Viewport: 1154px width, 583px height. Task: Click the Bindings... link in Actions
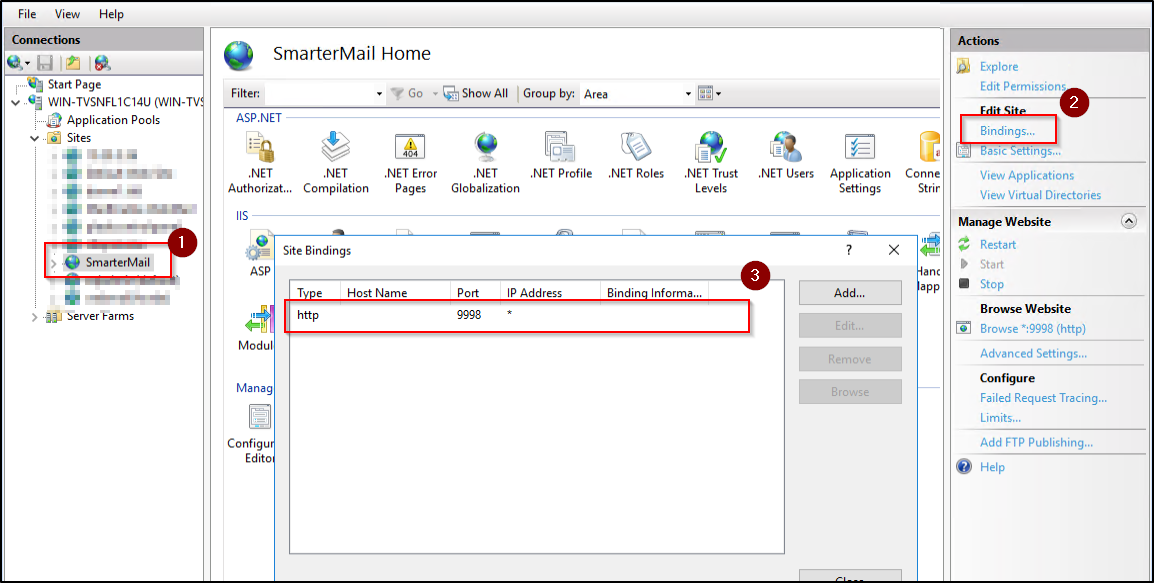tap(1007, 131)
